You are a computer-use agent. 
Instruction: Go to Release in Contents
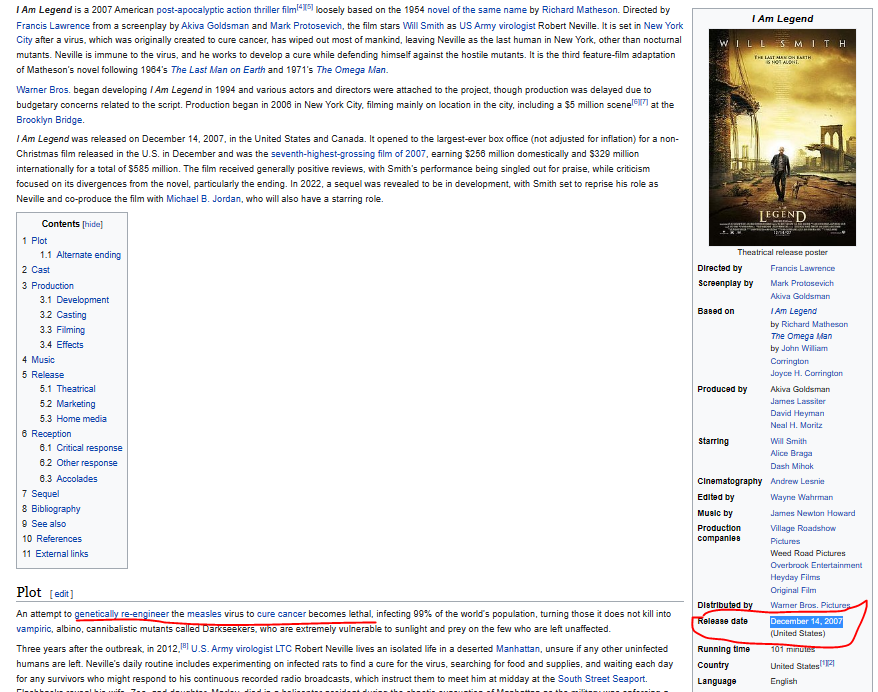(x=48, y=375)
